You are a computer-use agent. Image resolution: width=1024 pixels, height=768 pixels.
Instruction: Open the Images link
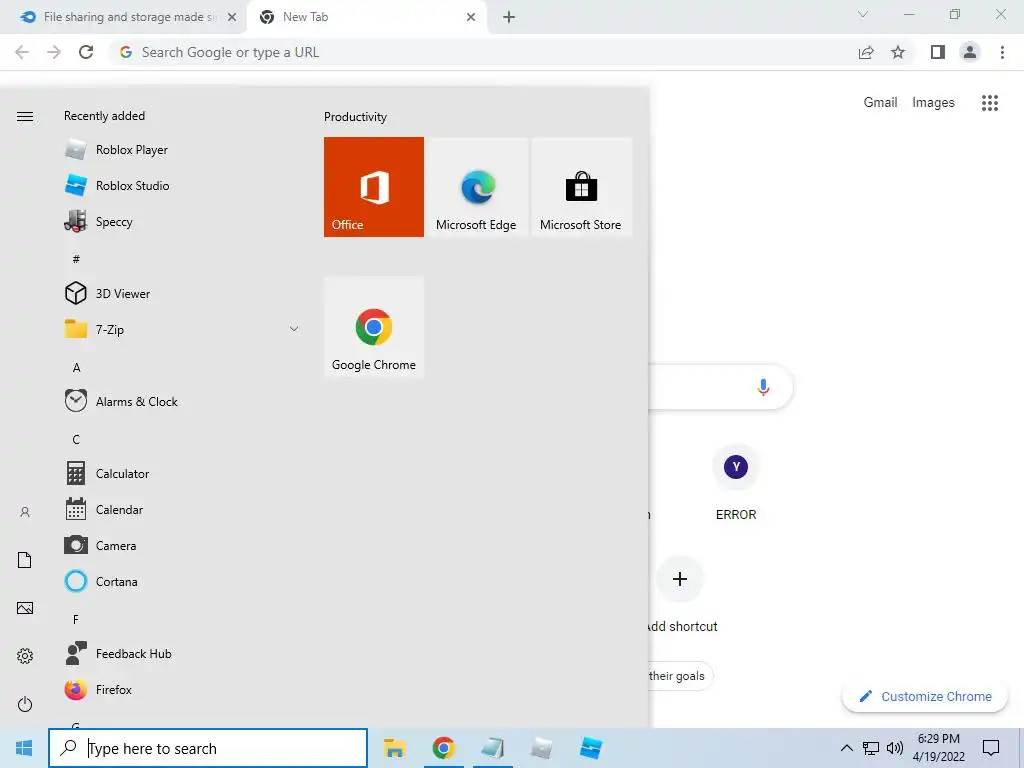click(933, 103)
